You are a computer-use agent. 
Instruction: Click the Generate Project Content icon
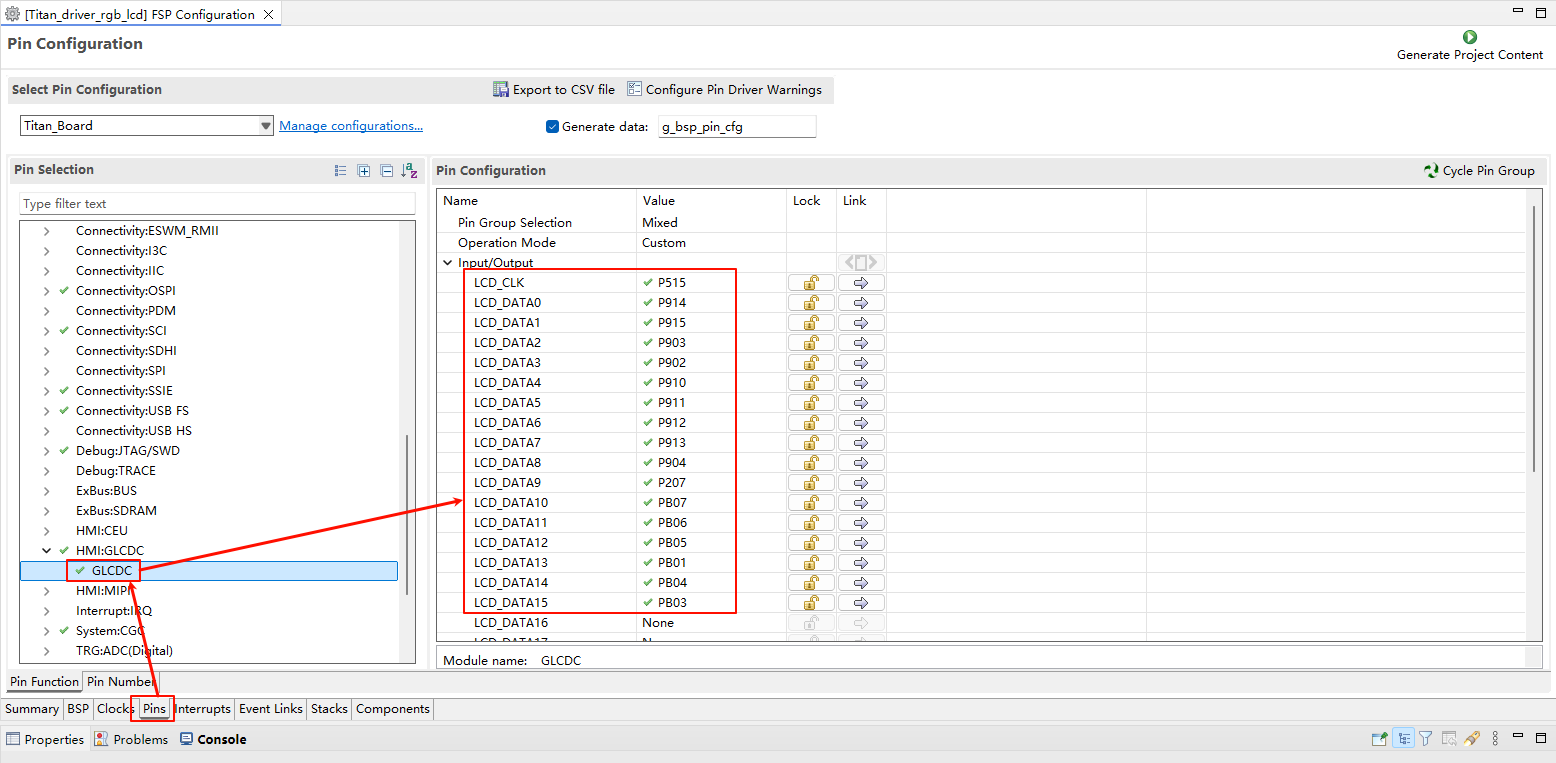tap(1469, 37)
